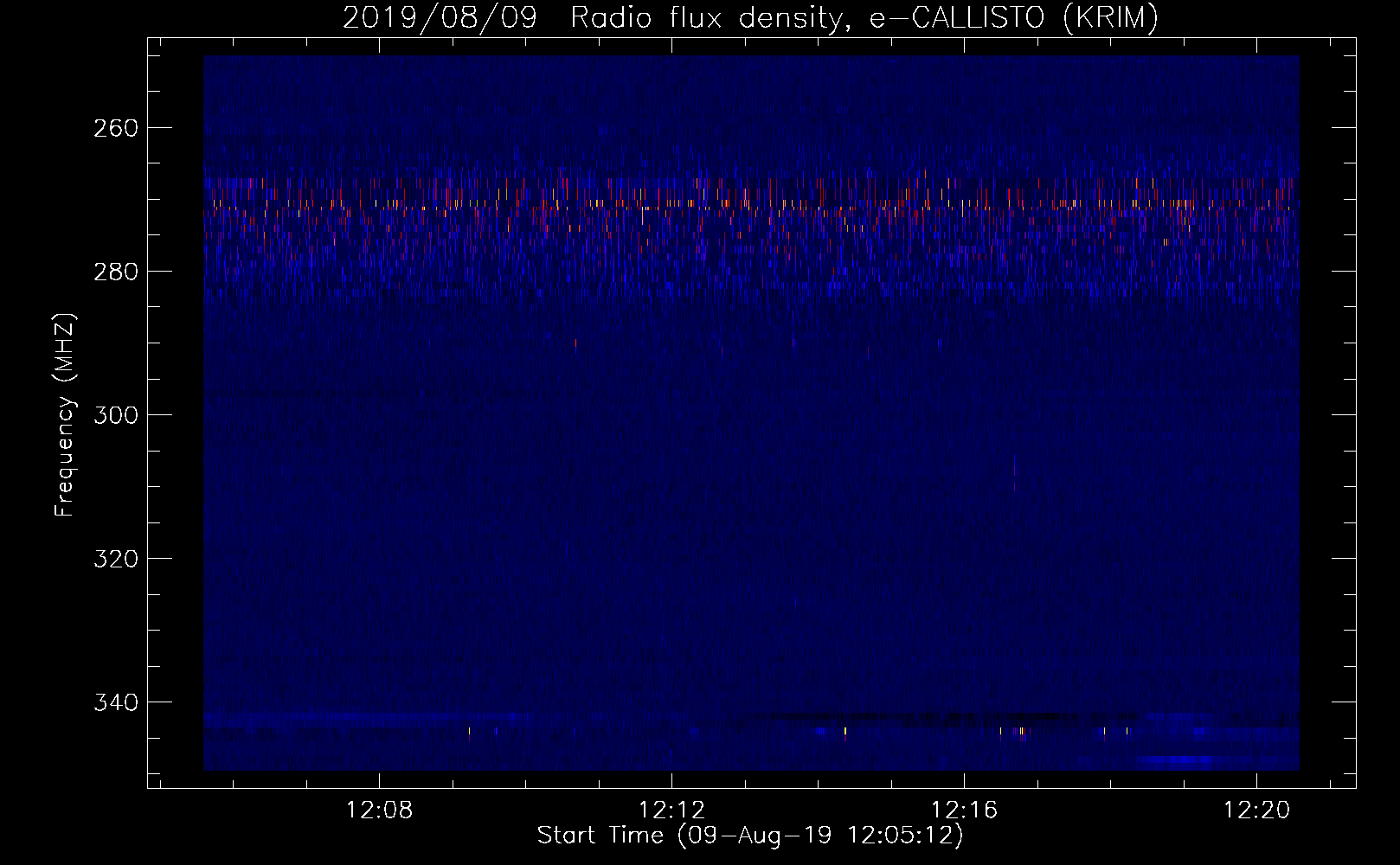Click the 300 frequency tick label

(115, 415)
